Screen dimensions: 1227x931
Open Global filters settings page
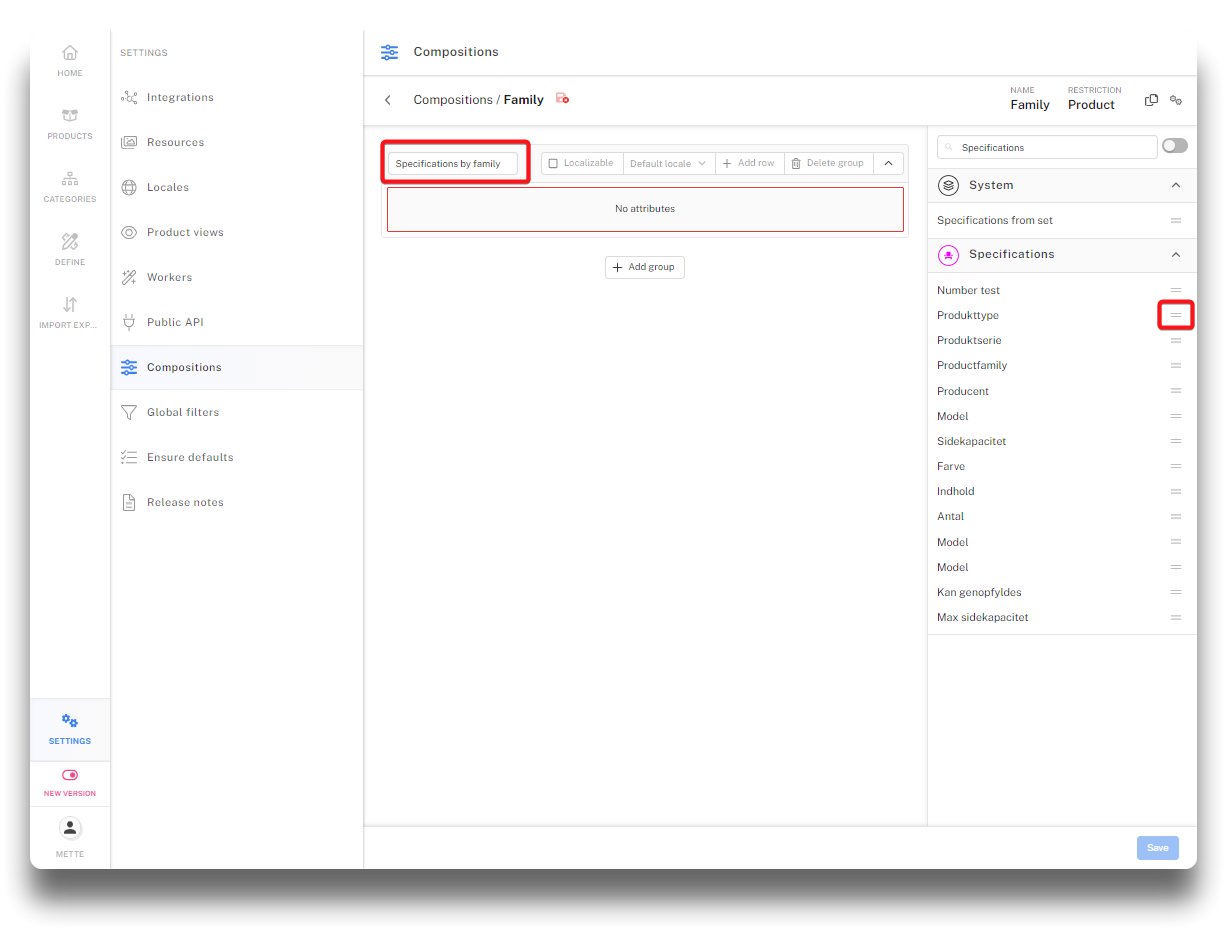(182, 412)
